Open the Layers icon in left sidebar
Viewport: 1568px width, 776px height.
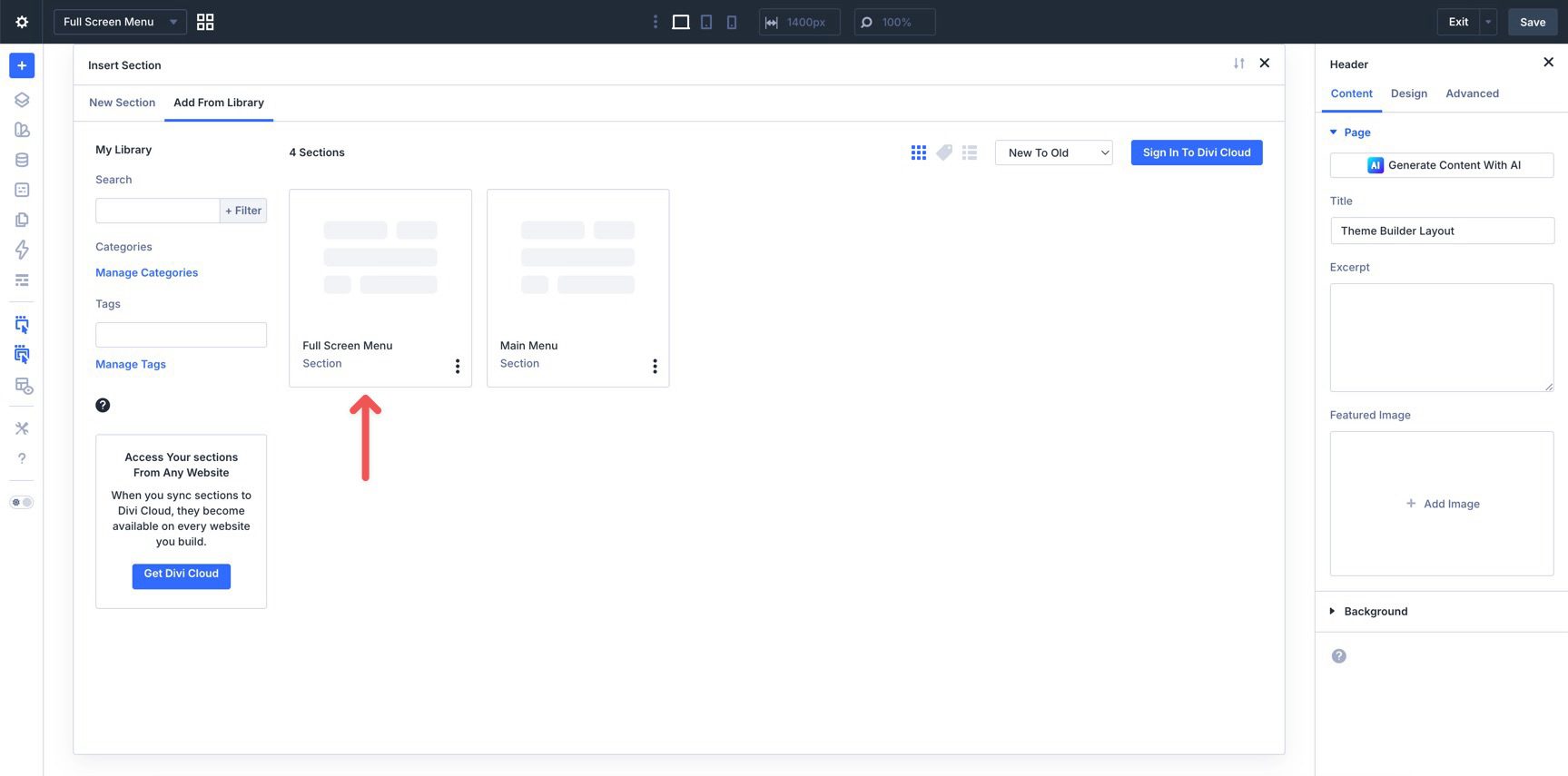point(22,100)
